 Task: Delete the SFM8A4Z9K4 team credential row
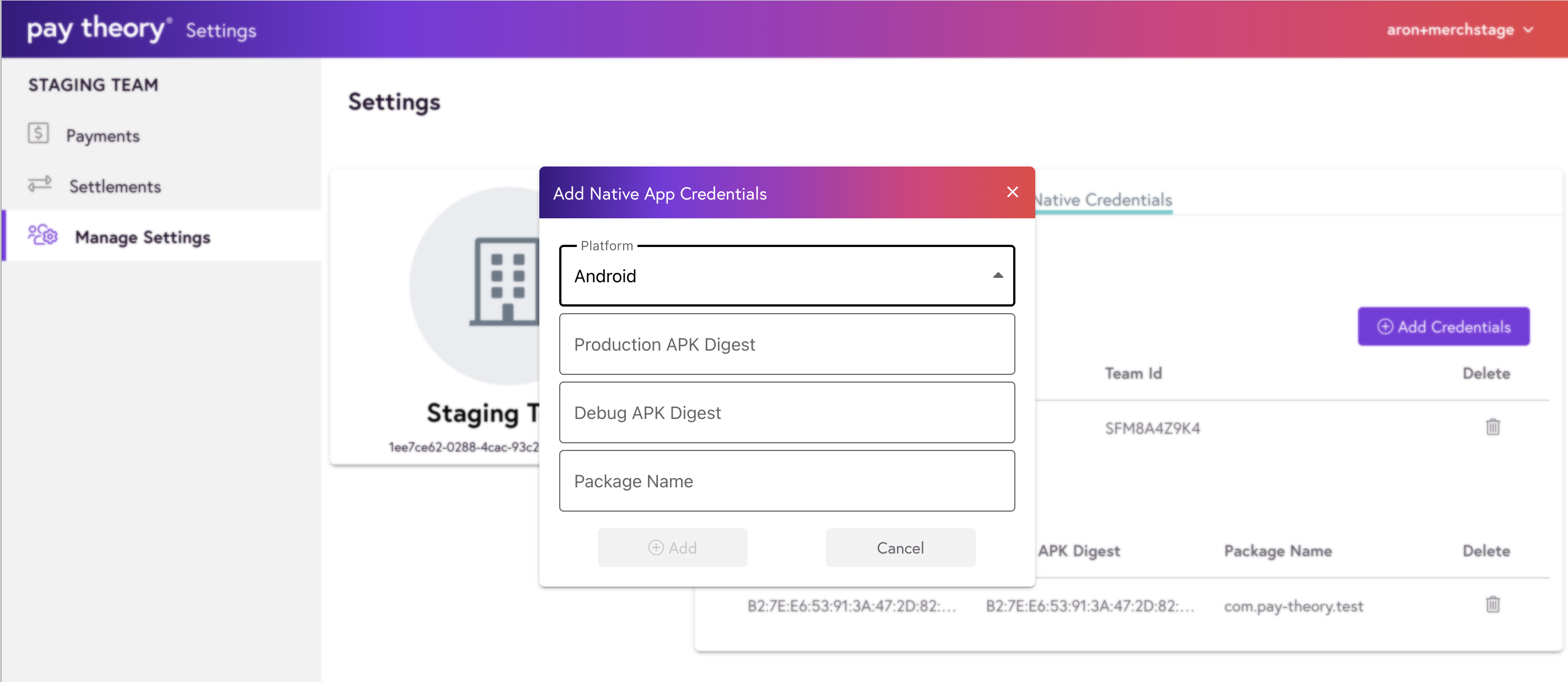point(1492,427)
